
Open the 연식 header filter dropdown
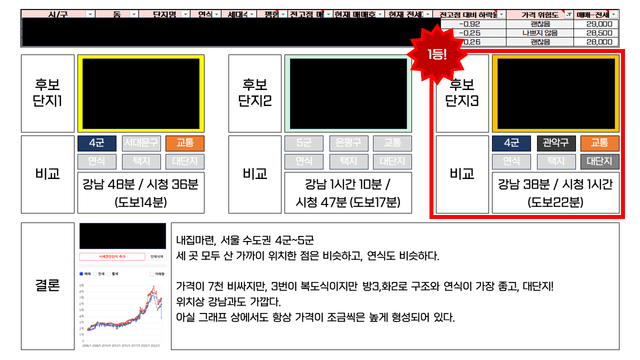pos(216,14)
